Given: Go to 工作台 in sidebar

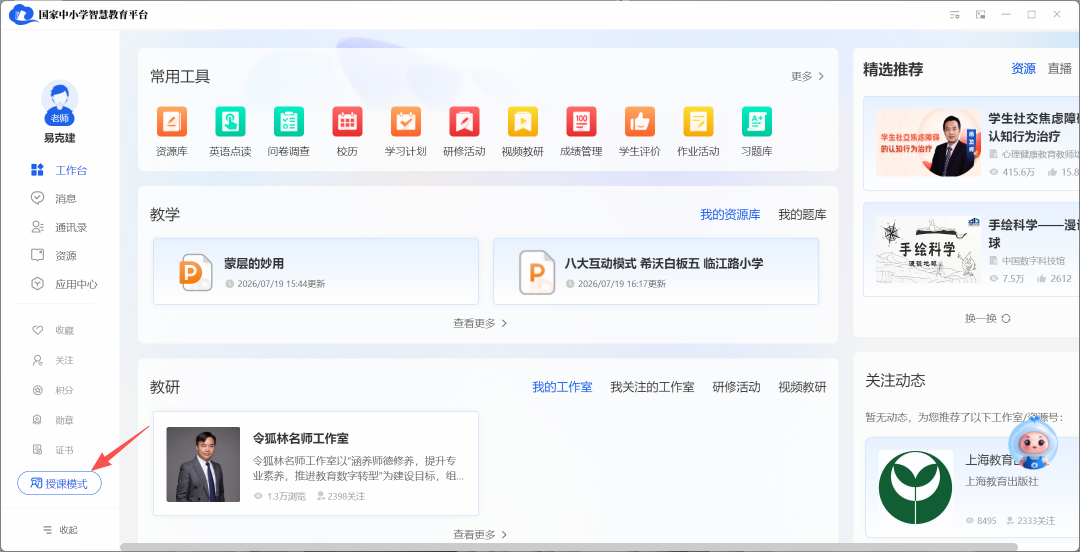Looking at the screenshot, I should click(59, 170).
